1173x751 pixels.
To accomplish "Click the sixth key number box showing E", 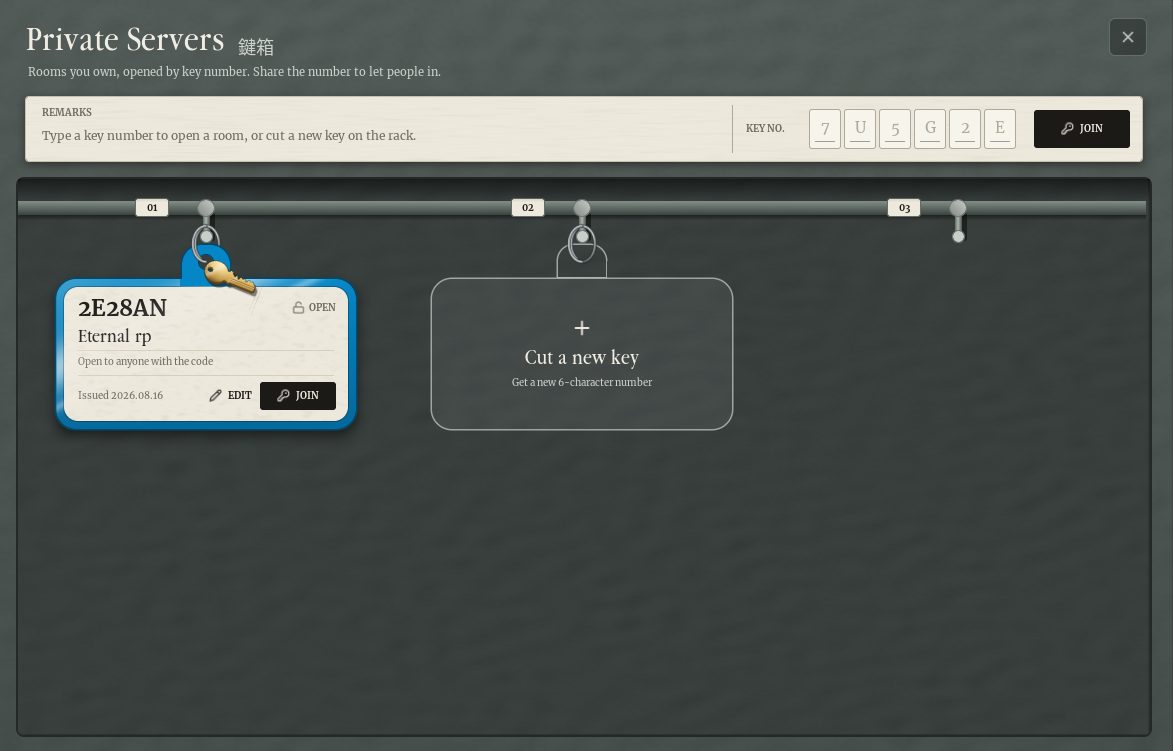I will tap(999, 129).
